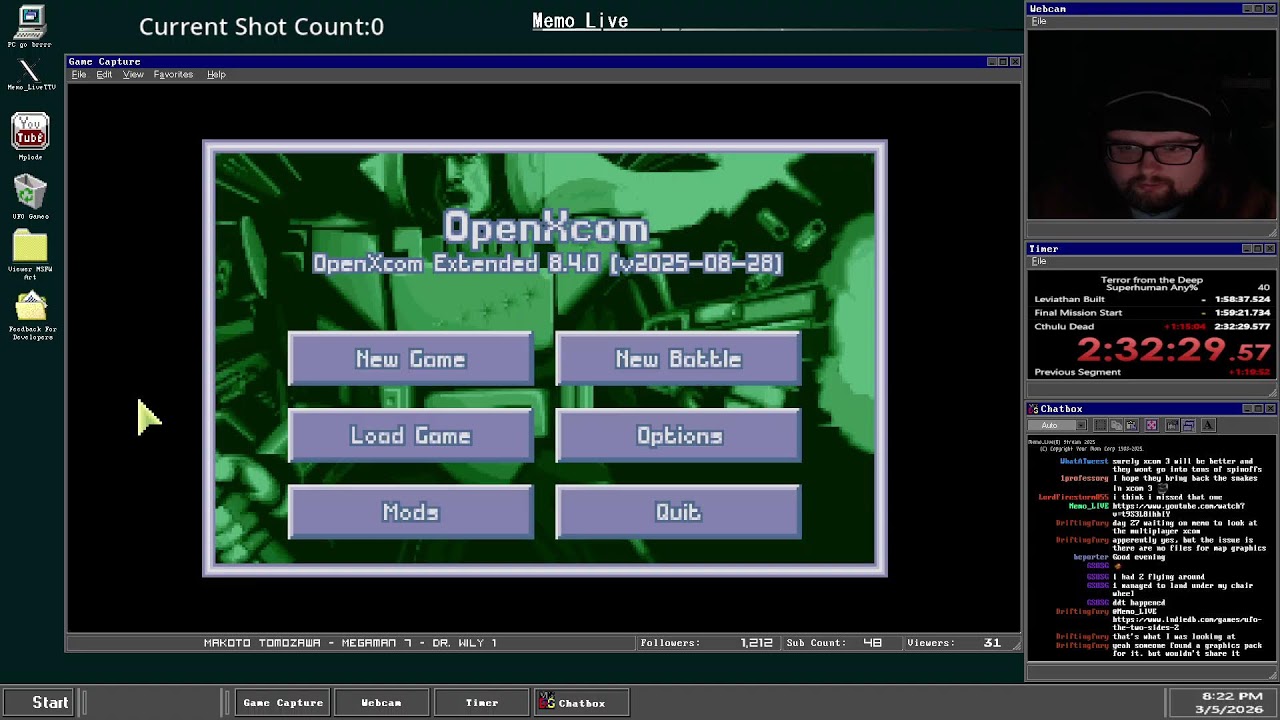Click the "Leviathan Built" split row

pyautogui.click(x=1152, y=299)
